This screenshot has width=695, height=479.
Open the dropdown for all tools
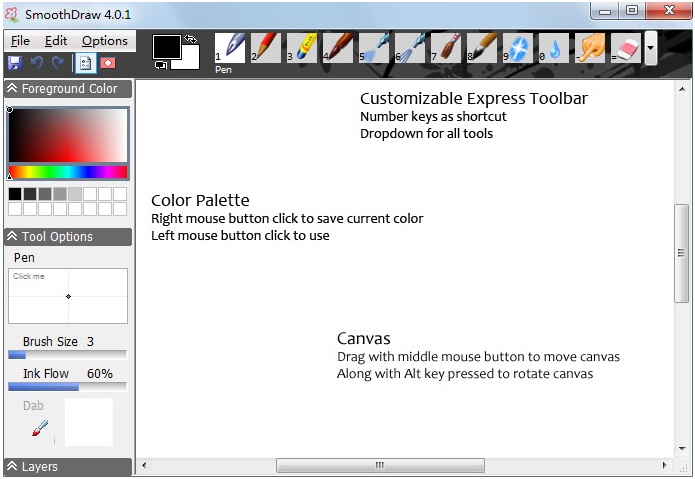651,47
